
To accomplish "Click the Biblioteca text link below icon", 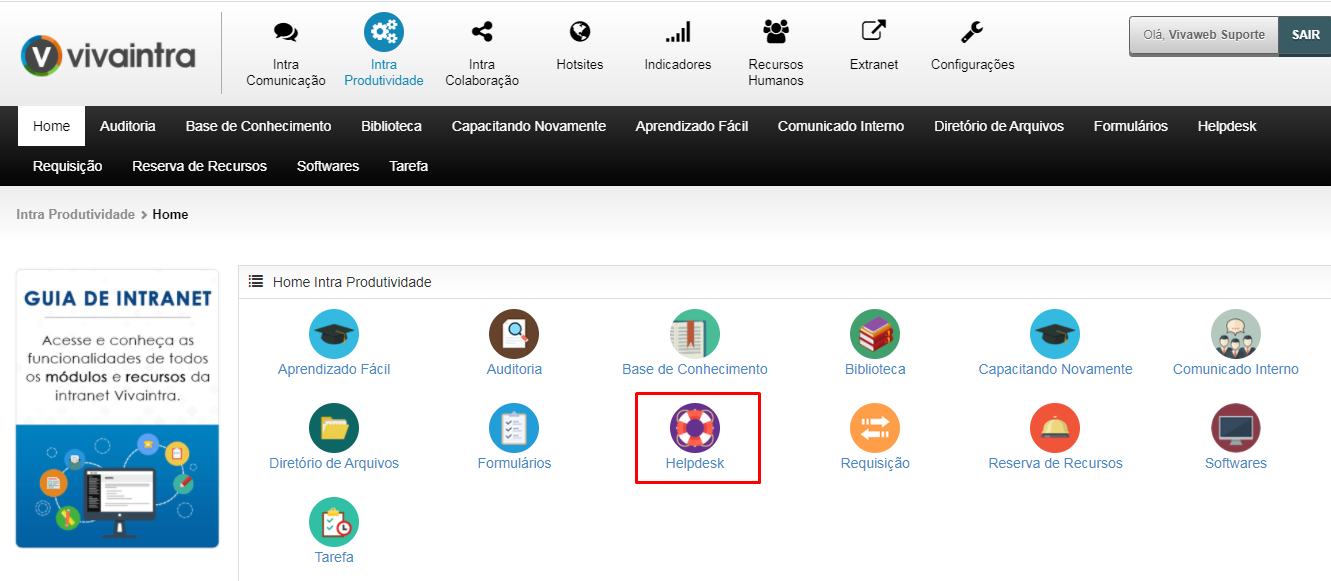I will [875, 369].
